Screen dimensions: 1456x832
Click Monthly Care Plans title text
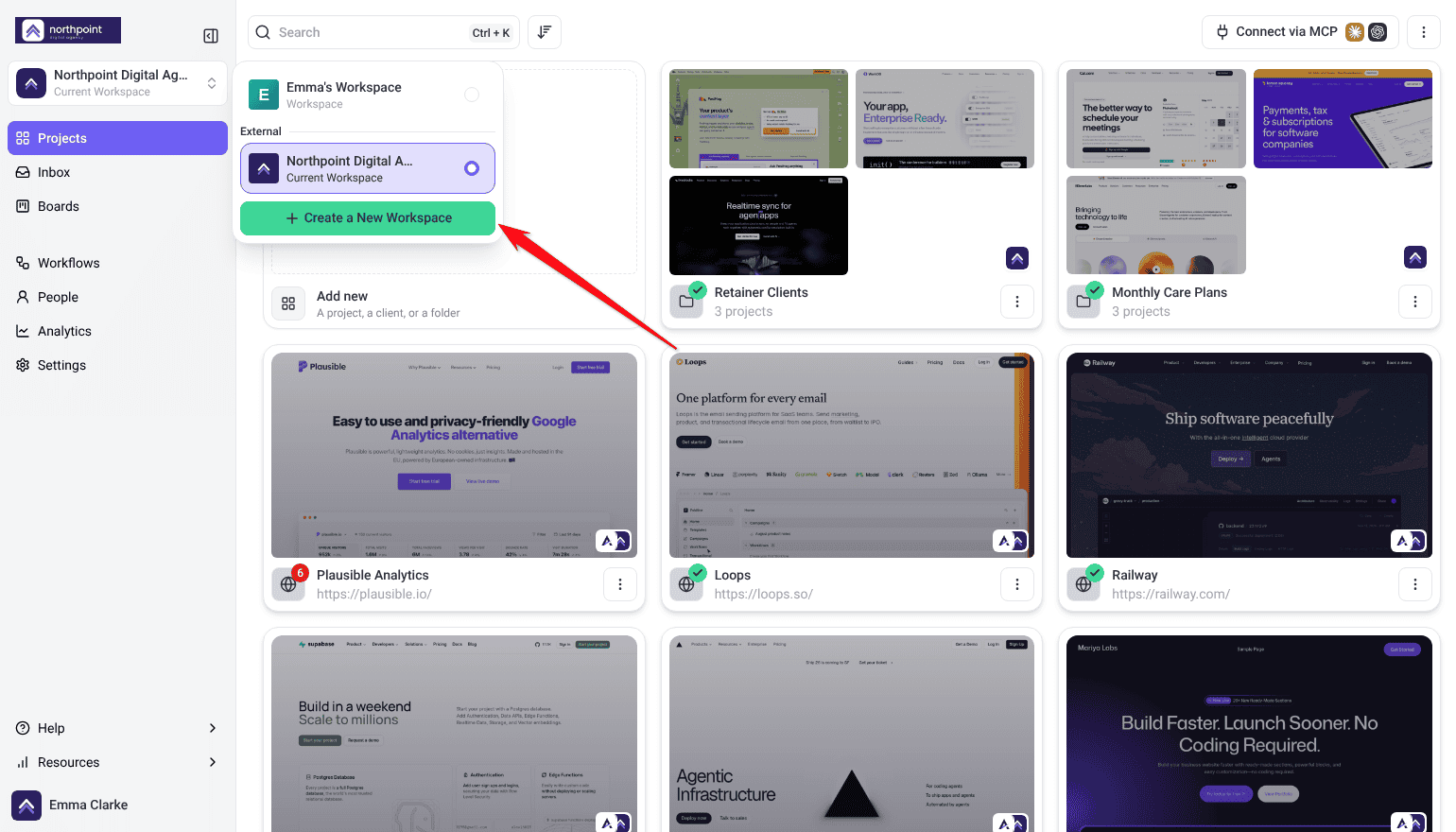pos(1170,292)
